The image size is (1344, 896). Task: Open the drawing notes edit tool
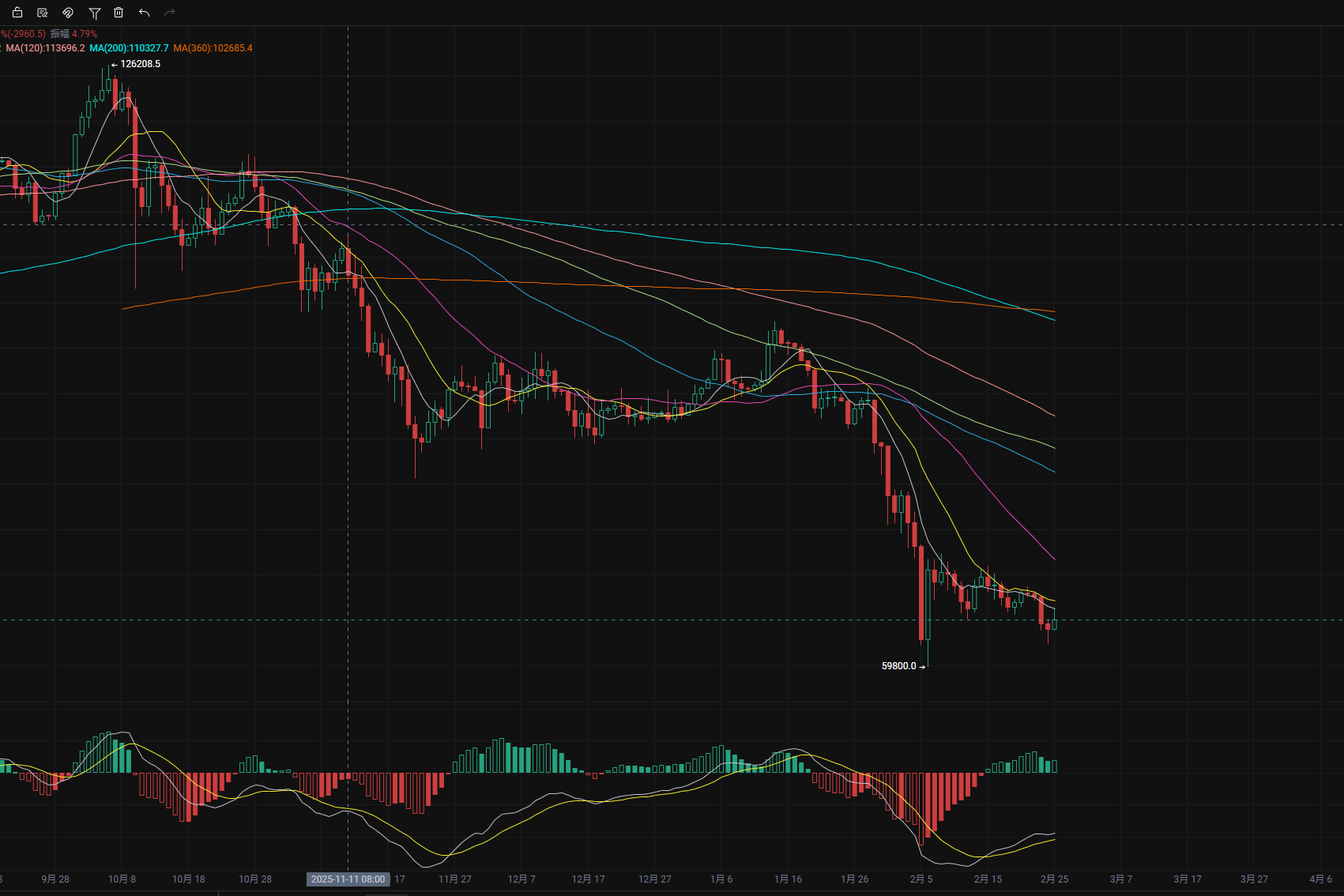[43, 13]
